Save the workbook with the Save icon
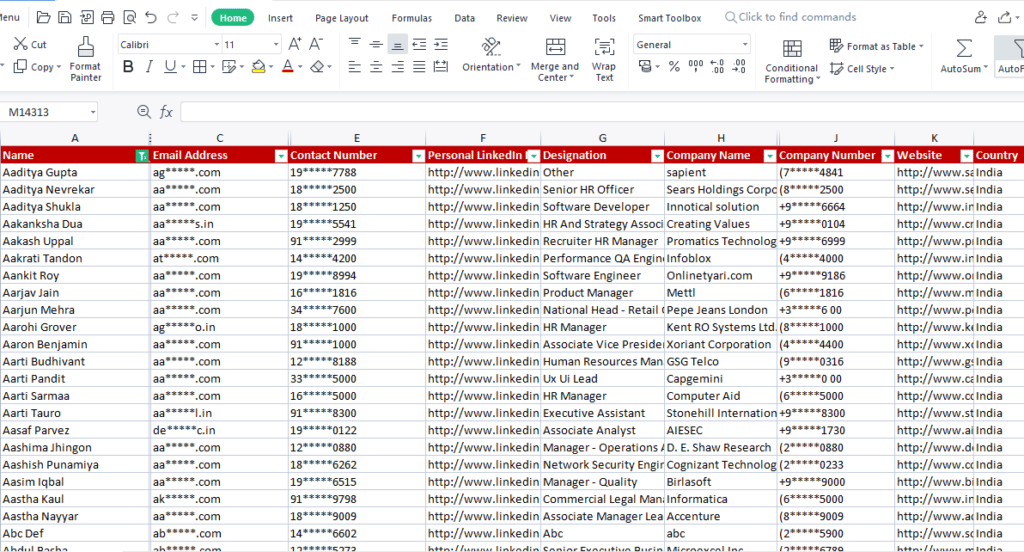Viewport: 1024px width, 552px height. pyautogui.click(x=65, y=18)
